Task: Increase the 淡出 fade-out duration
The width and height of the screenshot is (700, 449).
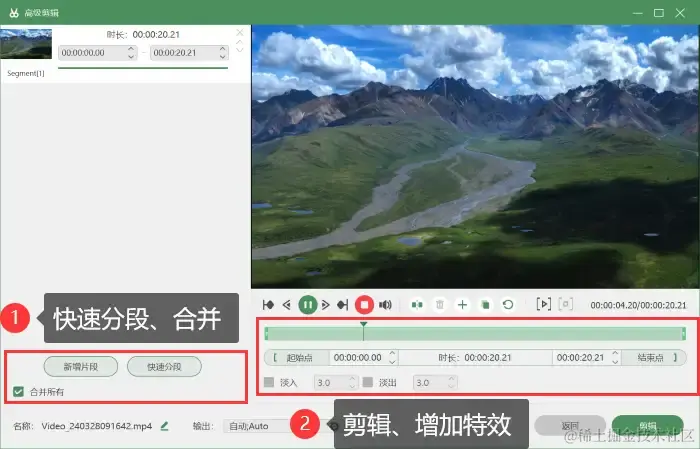Action: (x=451, y=379)
